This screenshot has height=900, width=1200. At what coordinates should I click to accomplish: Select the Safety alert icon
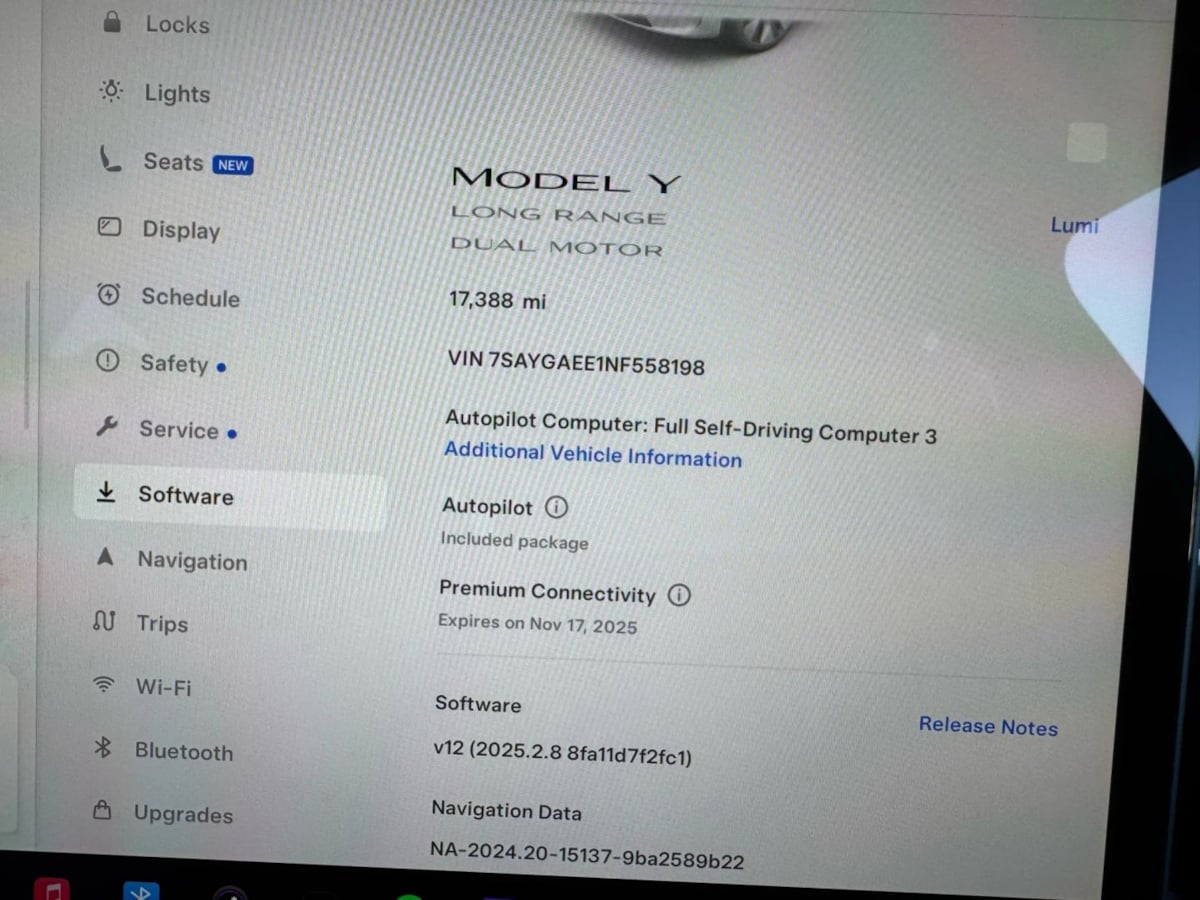tap(107, 361)
